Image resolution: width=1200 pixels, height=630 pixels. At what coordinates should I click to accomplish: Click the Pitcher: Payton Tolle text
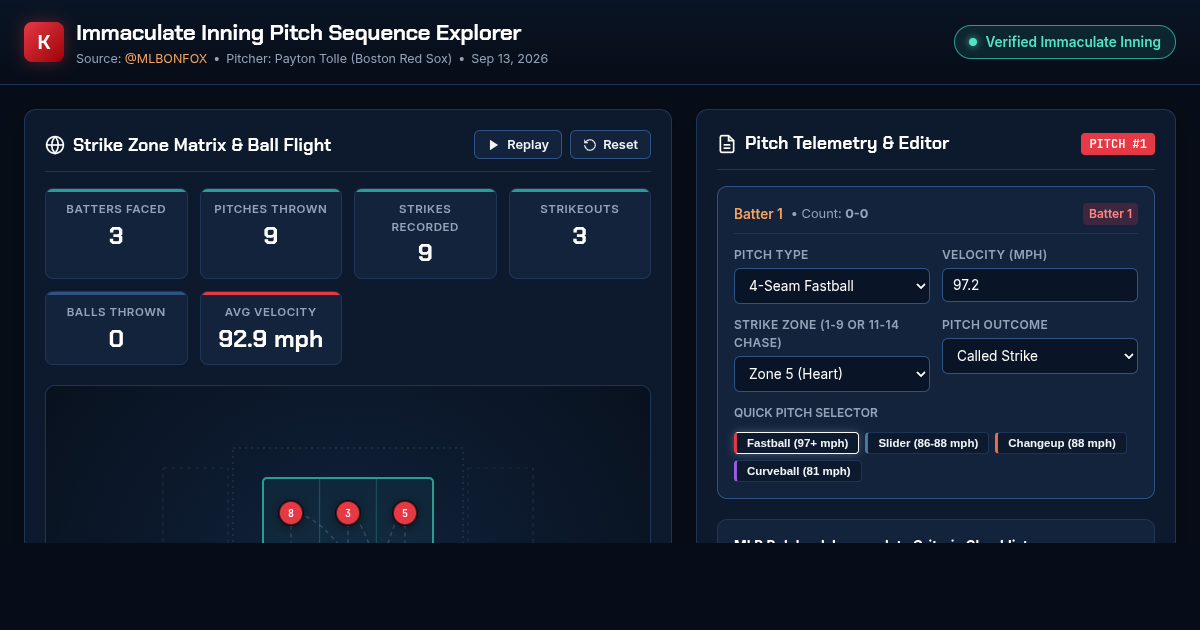[x=337, y=59]
